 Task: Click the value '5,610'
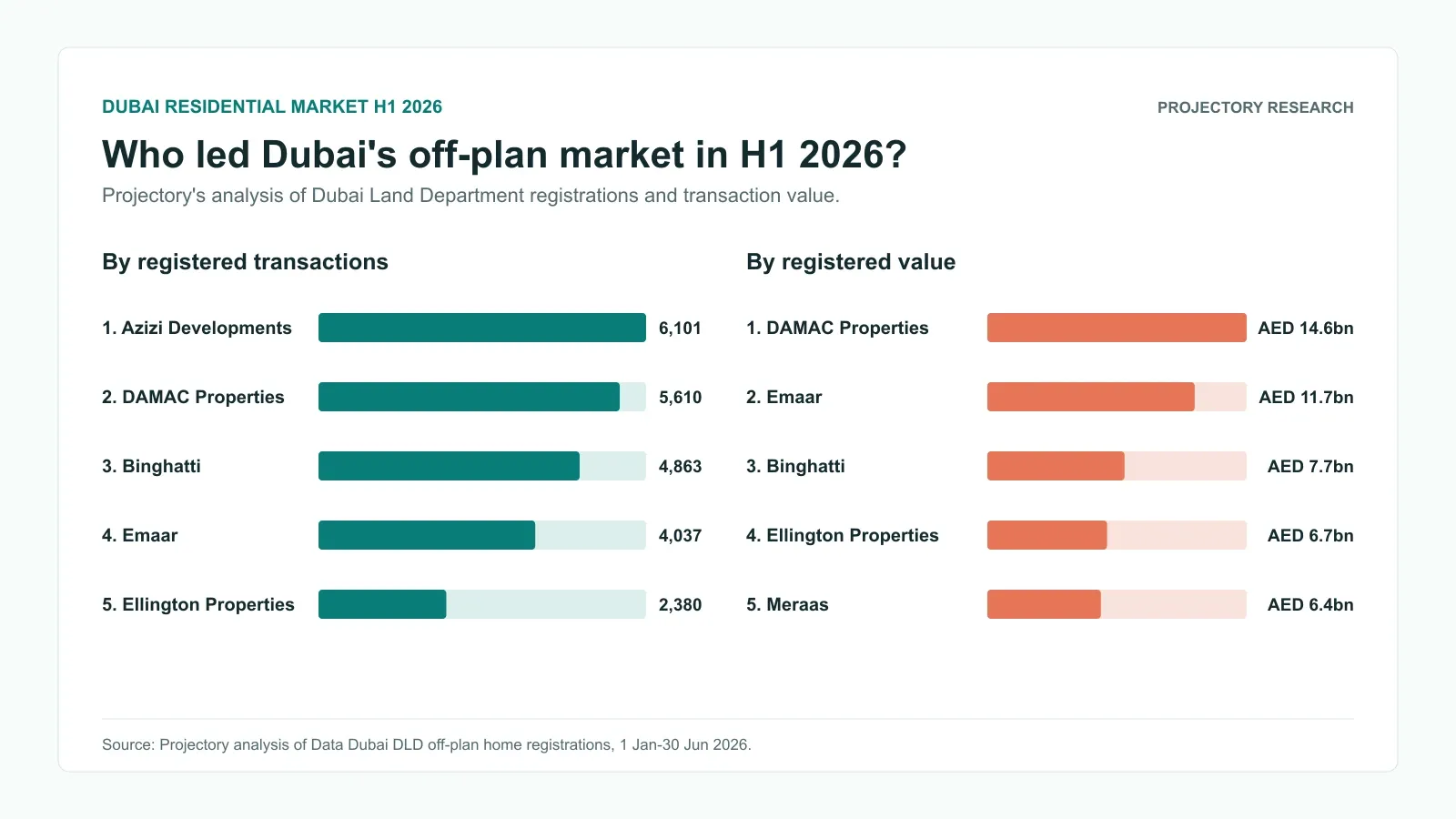pyautogui.click(x=680, y=397)
